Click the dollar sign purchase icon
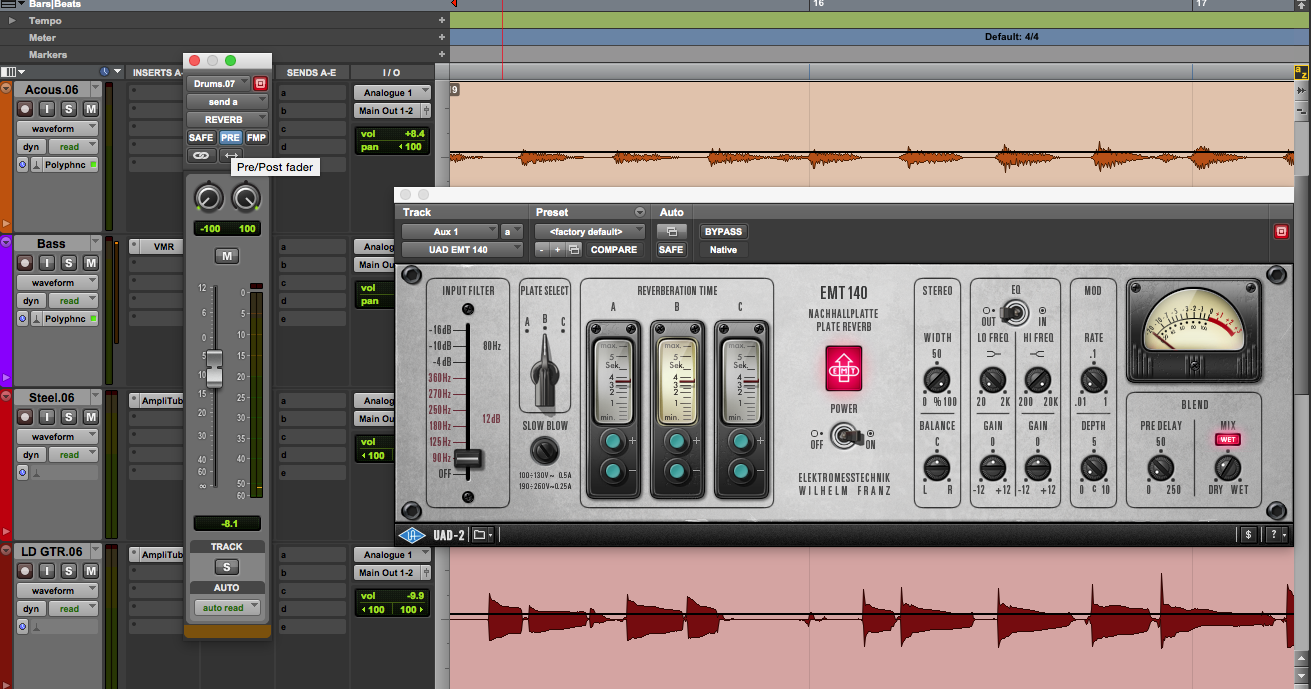The height and width of the screenshot is (689, 1311). pos(1248,535)
